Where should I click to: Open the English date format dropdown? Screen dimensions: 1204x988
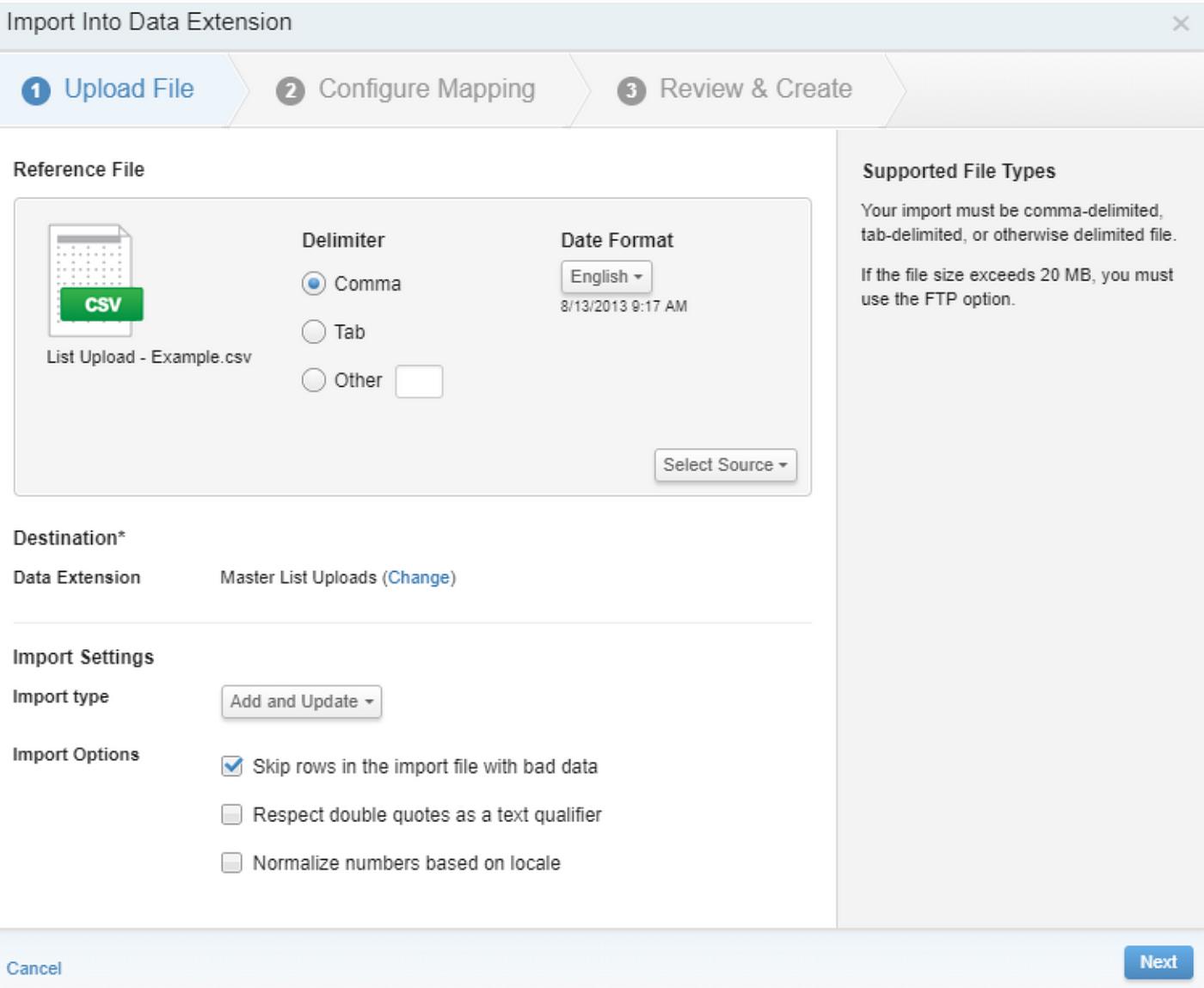[605, 277]
